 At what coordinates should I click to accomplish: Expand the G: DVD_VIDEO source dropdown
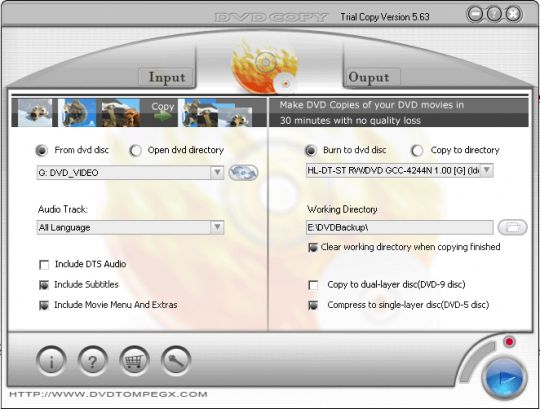tap(217, 172)
